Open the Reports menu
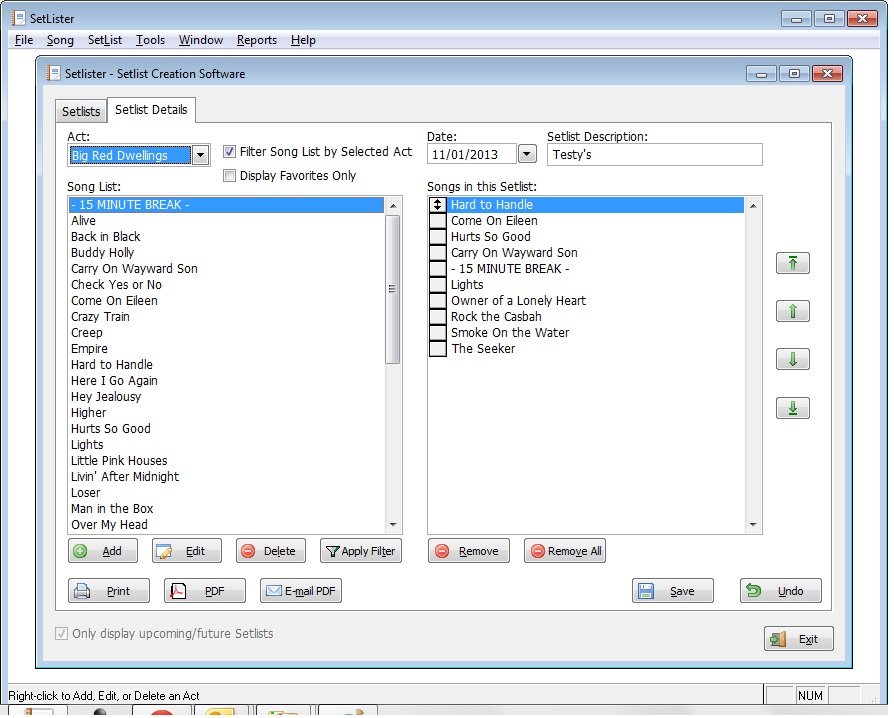 257,40
